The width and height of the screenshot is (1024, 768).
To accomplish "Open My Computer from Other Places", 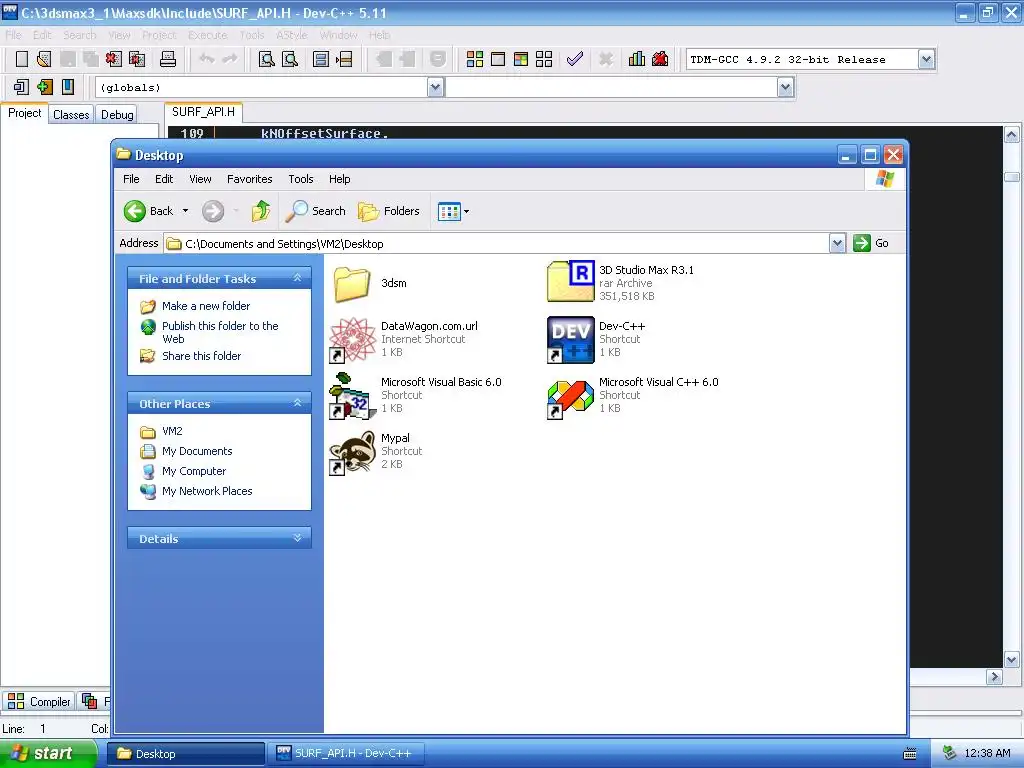I will pos(194,471).
